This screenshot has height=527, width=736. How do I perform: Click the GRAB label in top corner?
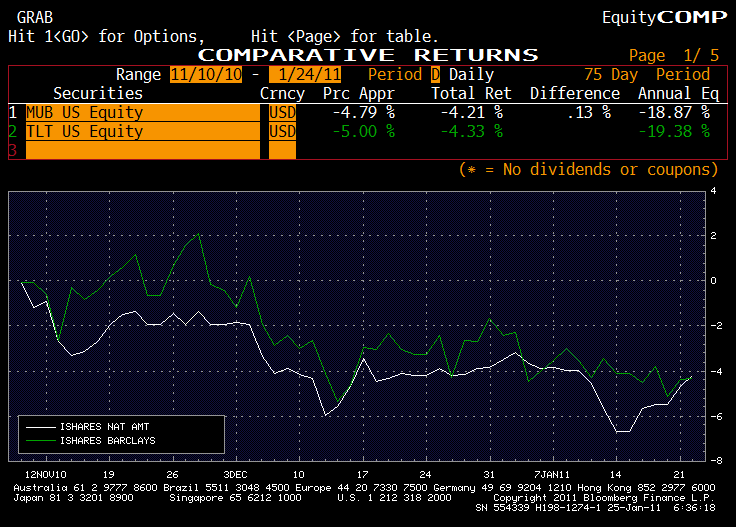pyautogui.click(x=36, y=17)
